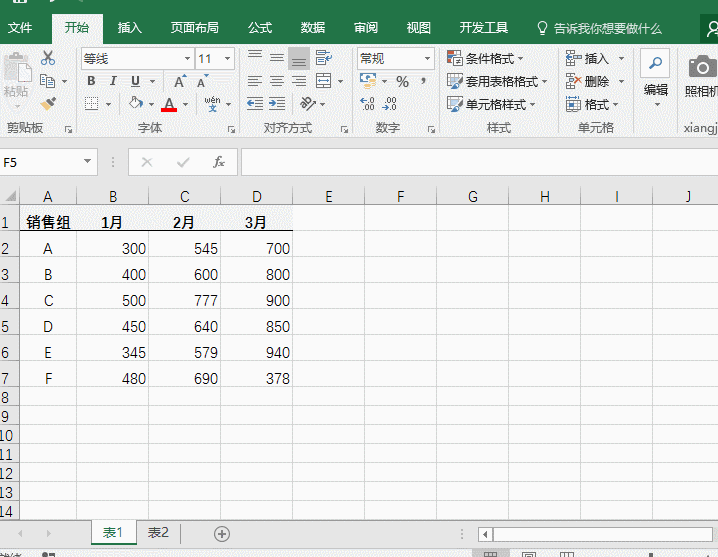
Task: Switch to the 审阅 Review tab
Action: [366, 28]
